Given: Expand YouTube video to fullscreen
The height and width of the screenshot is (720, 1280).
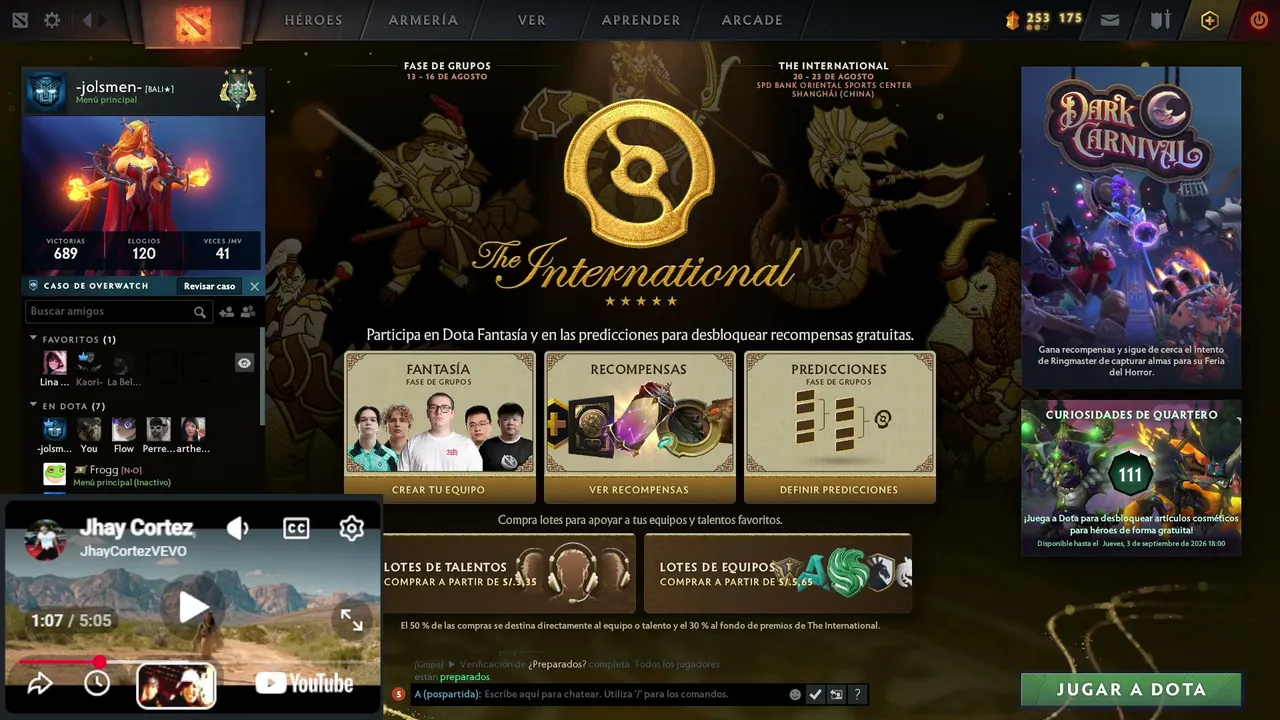Looking at the screenshot, I should coord(352,620).
